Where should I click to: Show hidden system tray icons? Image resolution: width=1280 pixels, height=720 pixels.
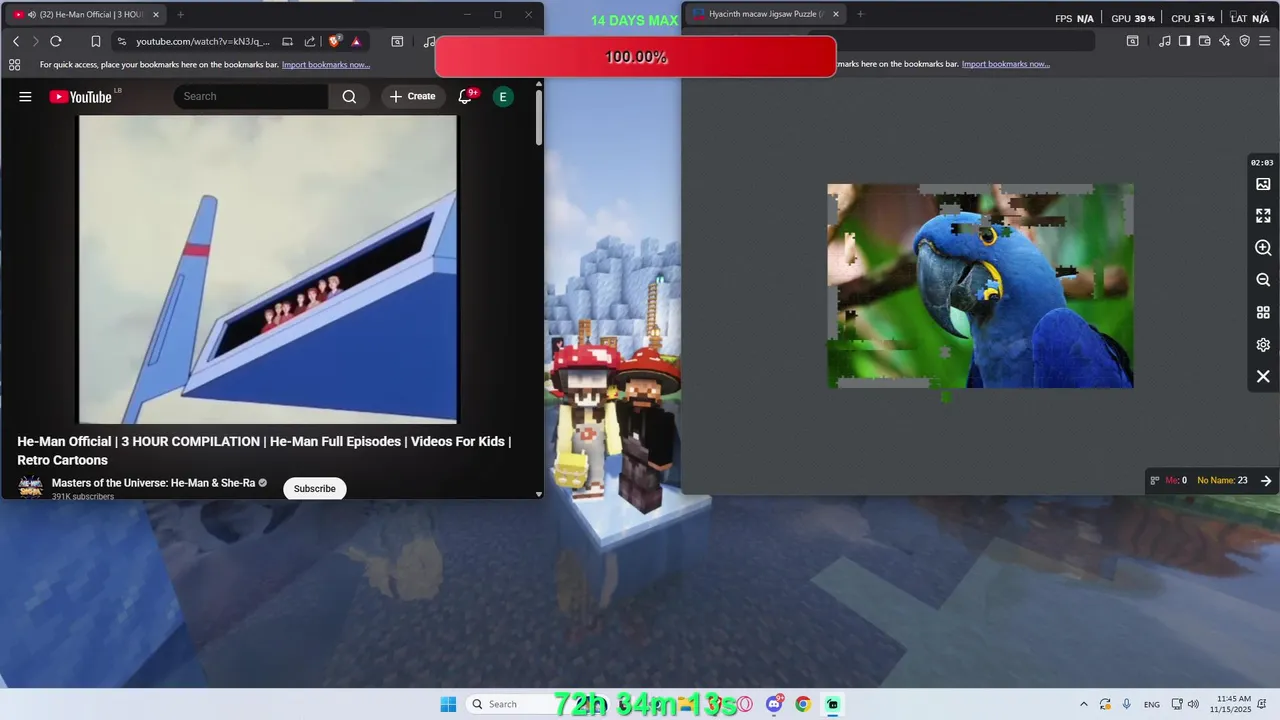tap(1083, 704)
